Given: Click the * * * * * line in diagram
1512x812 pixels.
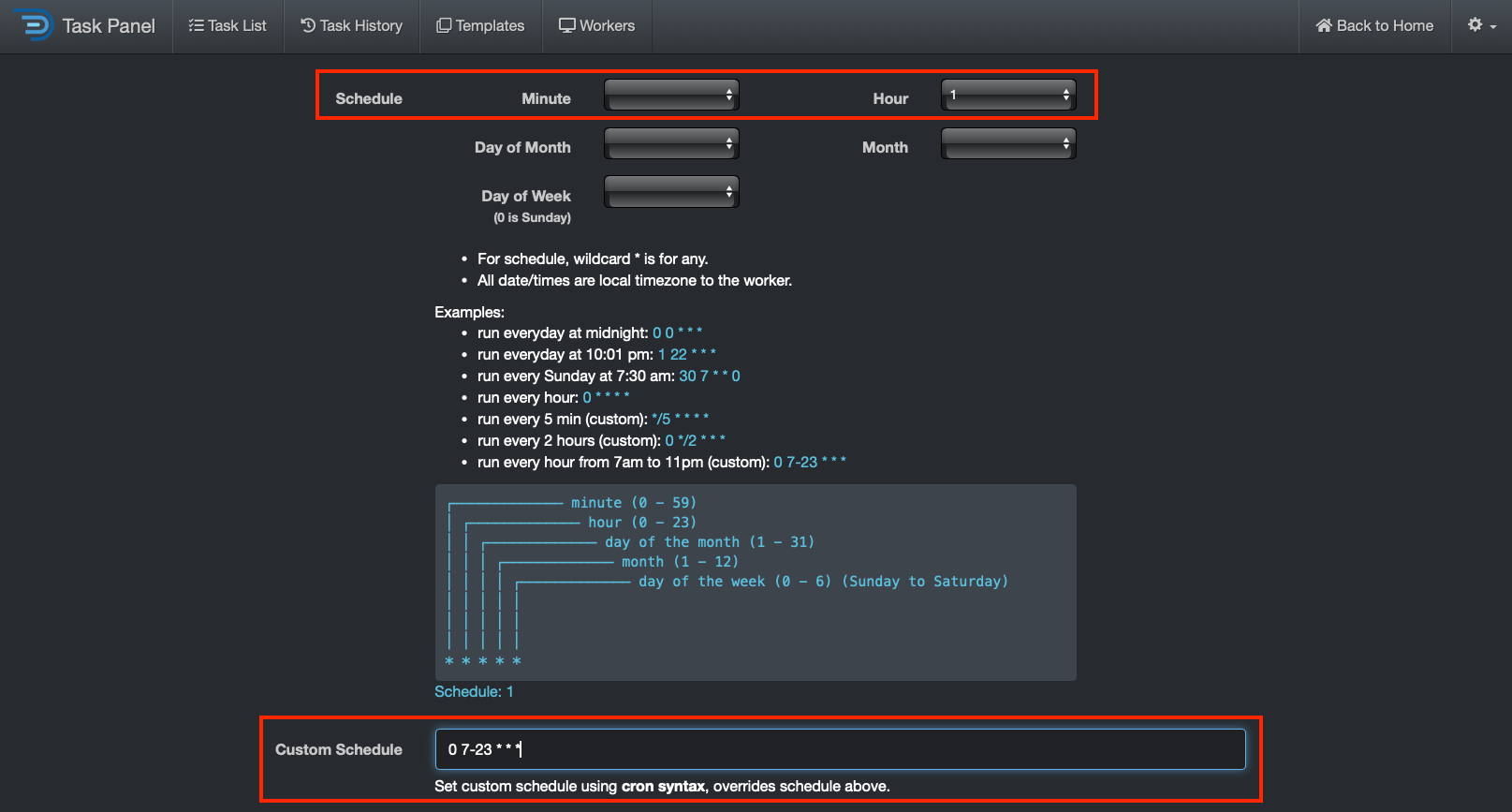Looking at the screenshot, I should 483,661.
